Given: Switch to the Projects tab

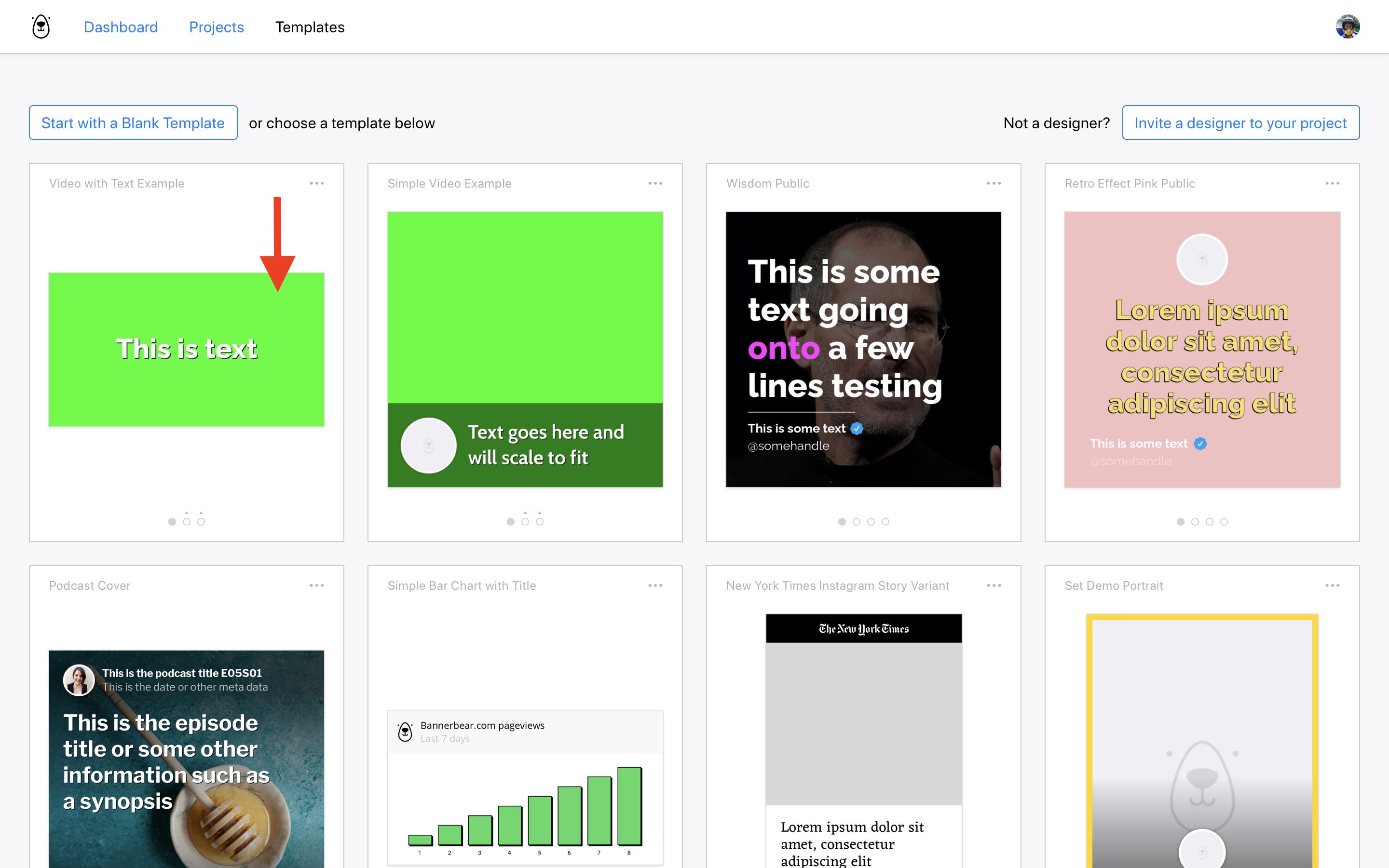Looking at the screenshot, I should (217, 27).
